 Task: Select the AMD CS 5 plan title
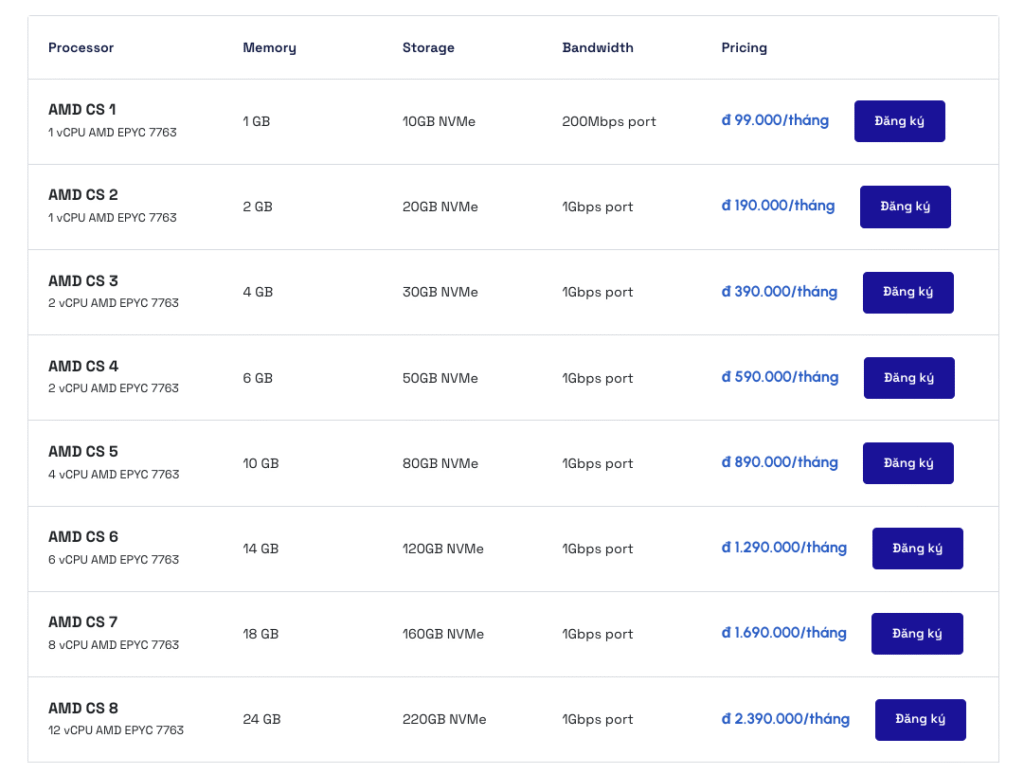83,452
